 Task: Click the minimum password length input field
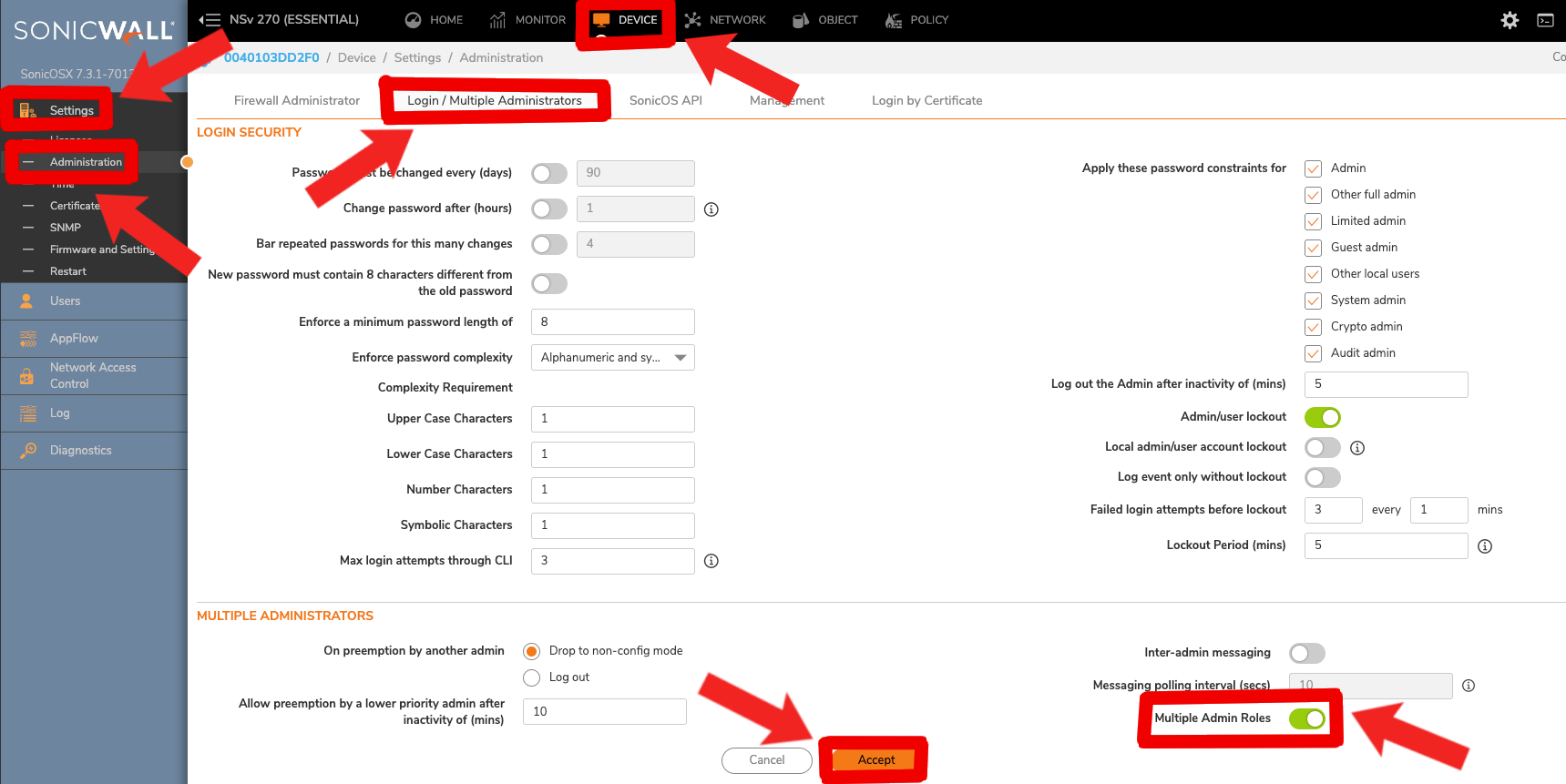pos(612,322)
